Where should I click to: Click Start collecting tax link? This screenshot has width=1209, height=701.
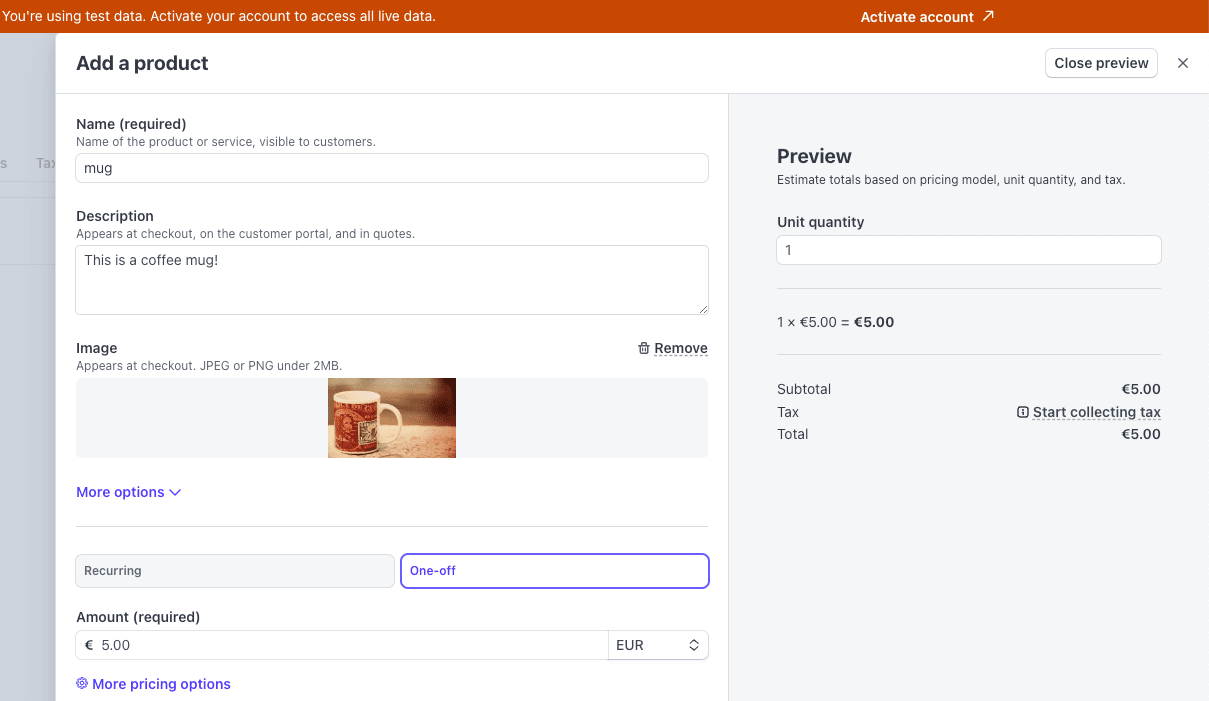[1096, 412]
